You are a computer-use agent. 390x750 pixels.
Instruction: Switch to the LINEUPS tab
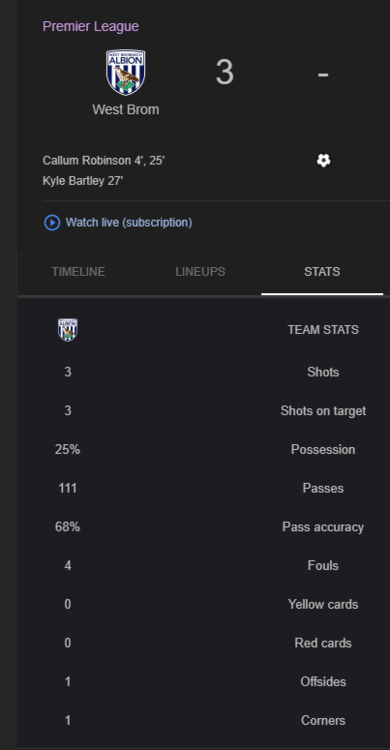click(x=200, y=272)
